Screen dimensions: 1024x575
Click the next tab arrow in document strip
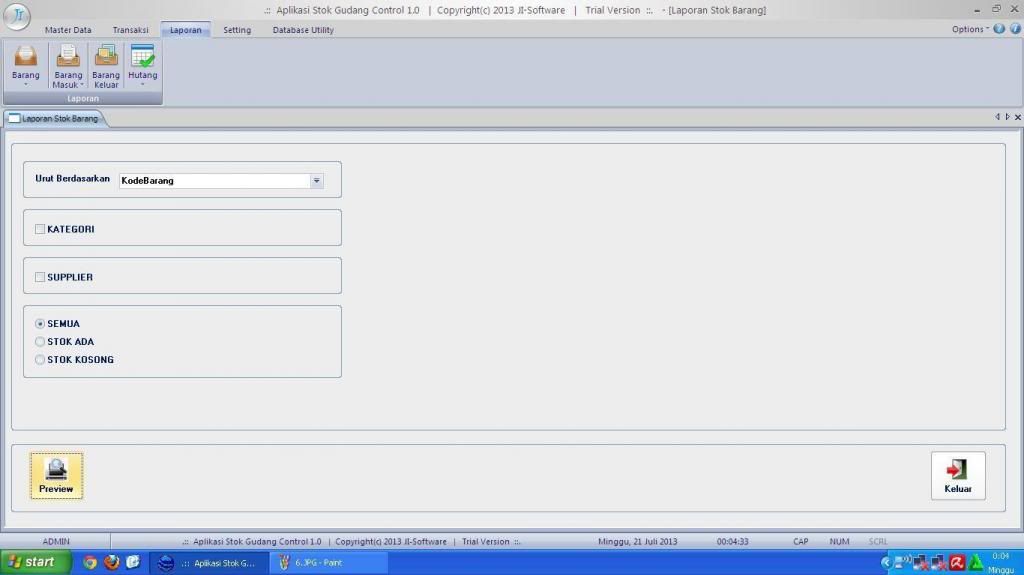1007,117
